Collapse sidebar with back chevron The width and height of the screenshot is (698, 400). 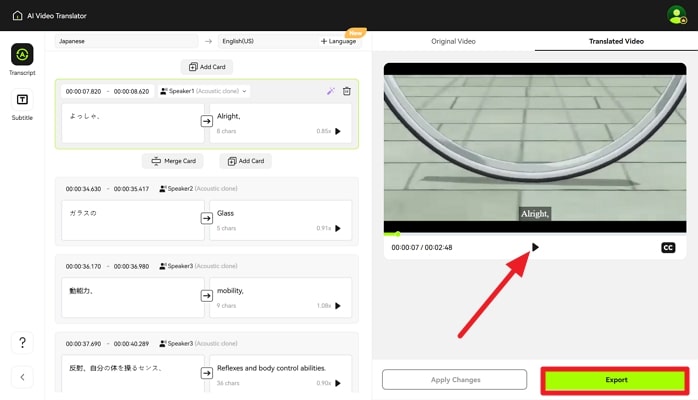coord(22,377)
